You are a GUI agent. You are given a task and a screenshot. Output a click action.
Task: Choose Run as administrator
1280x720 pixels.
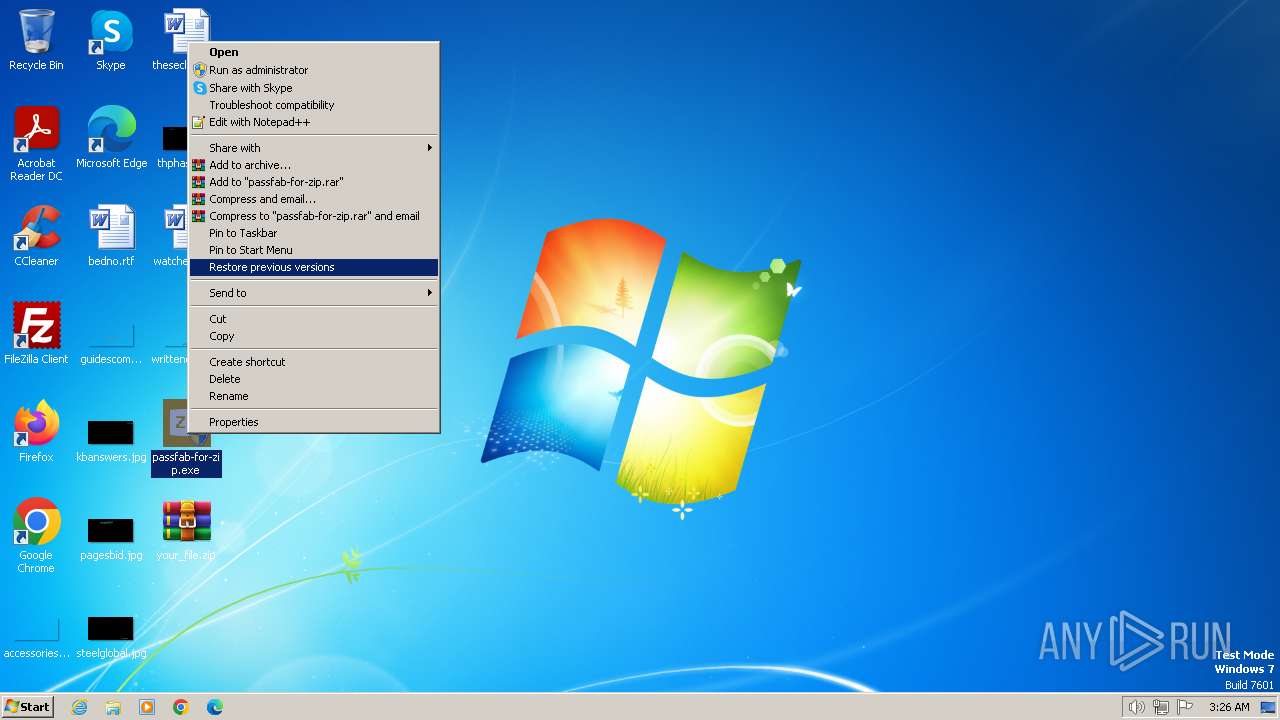pyautogui.click(x=314, y=70)
